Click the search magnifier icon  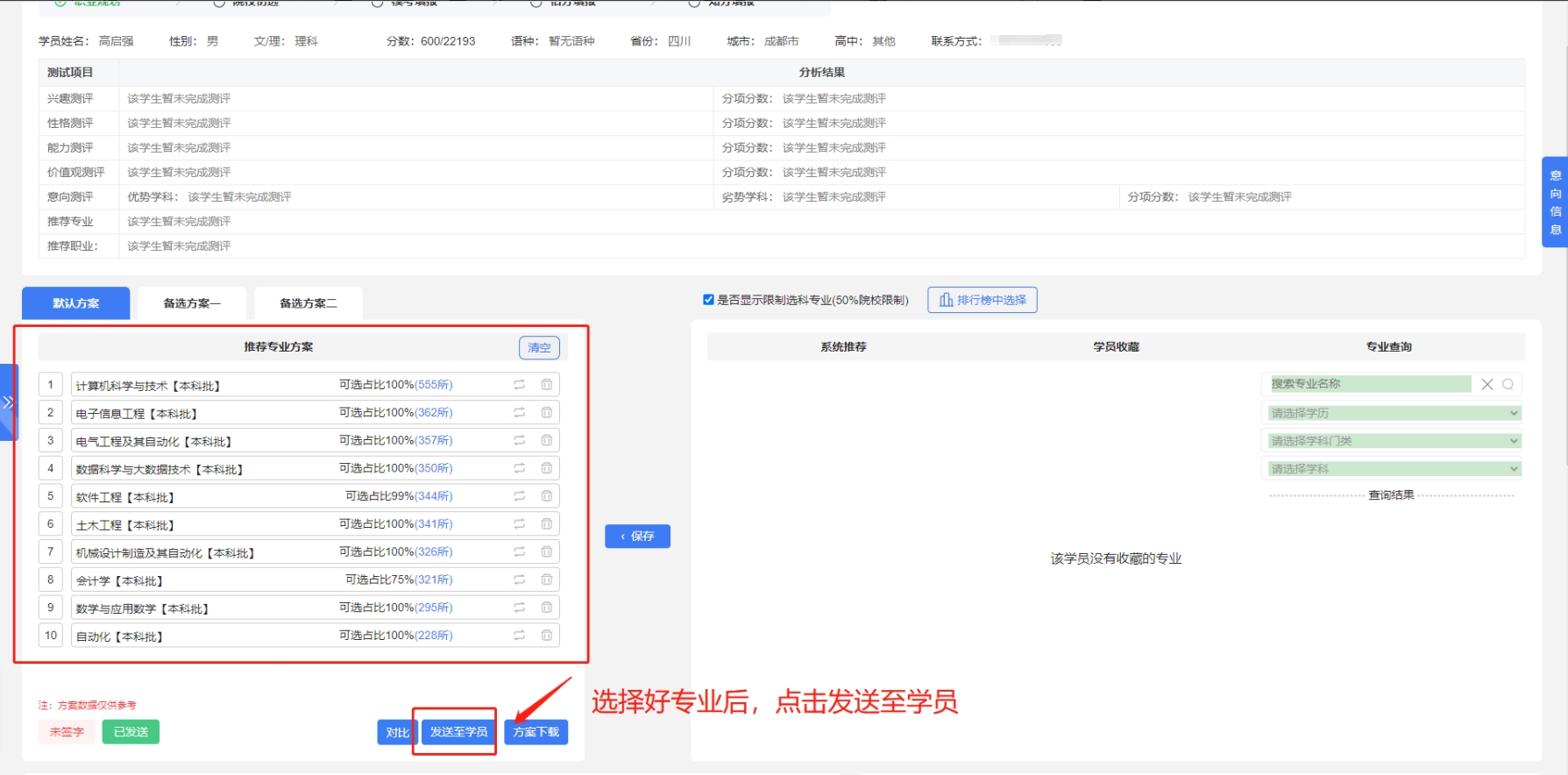click(1508, 384)
